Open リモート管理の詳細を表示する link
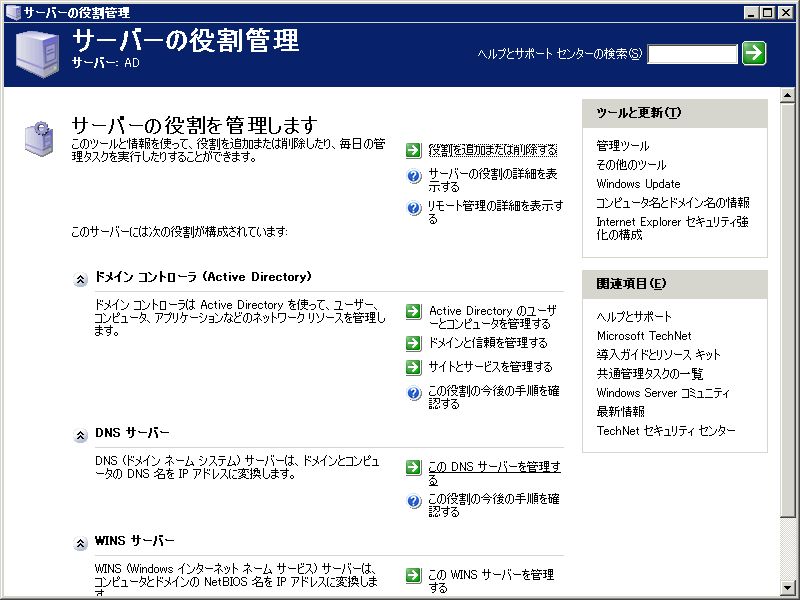The height and width of the screenshot is (600, 800). point(495,212)
